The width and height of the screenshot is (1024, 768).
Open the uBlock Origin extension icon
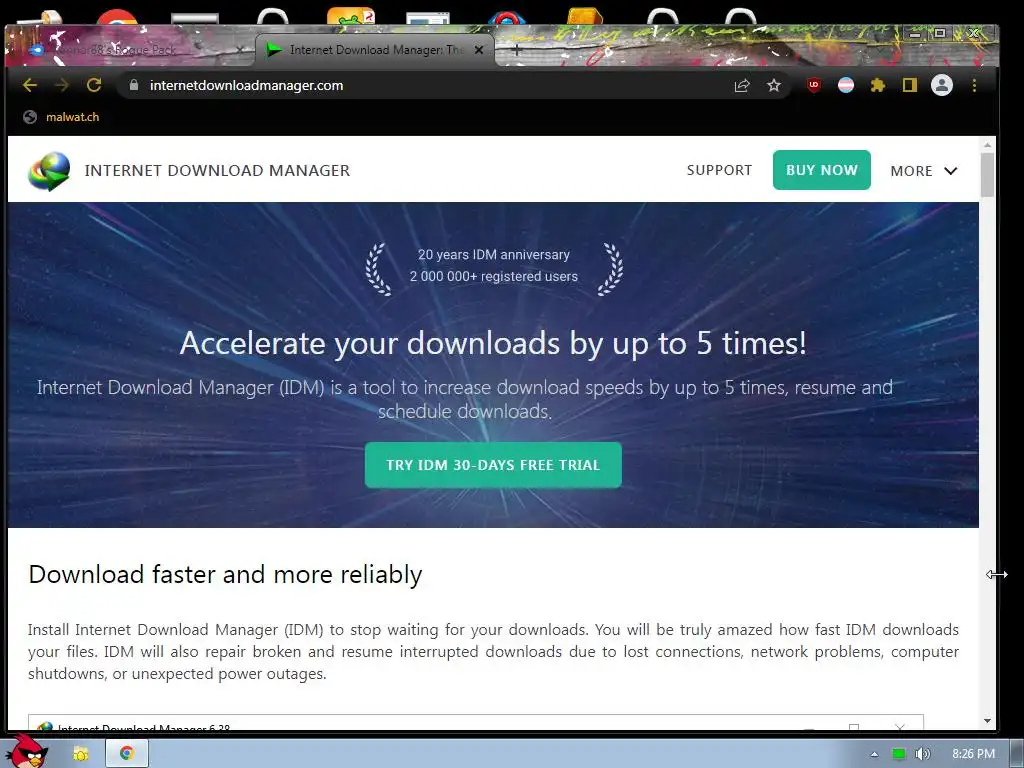pyautogui.click(x=814, y=85)
